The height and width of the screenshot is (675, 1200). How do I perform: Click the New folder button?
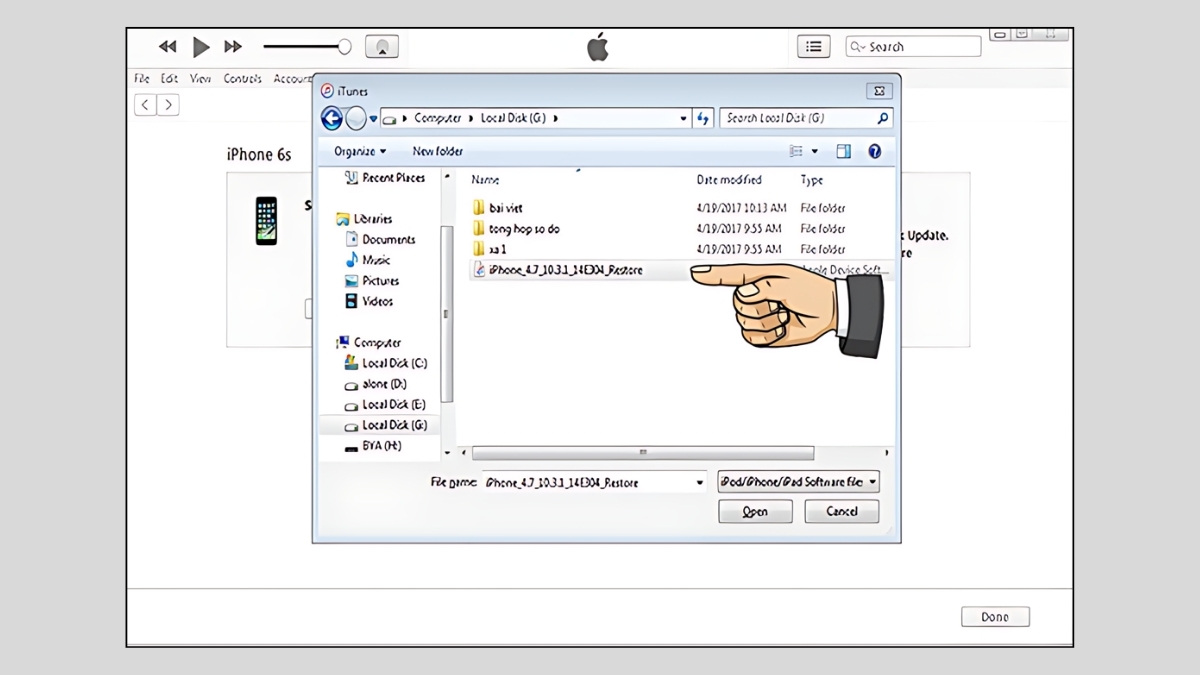(x=438, y=151)
